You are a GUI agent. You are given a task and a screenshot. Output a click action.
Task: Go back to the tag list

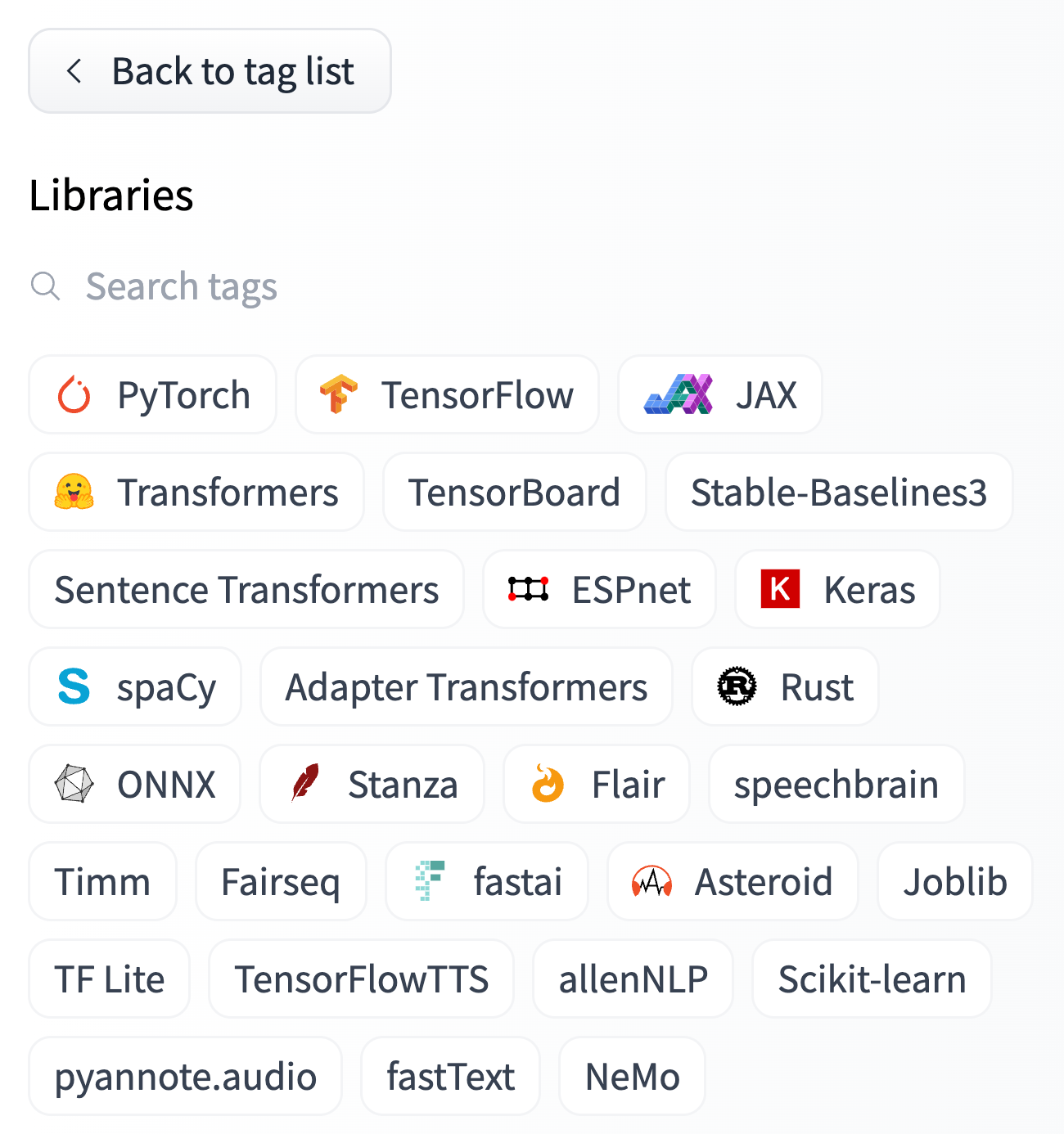pyautogui.click(x=210, y=71)
